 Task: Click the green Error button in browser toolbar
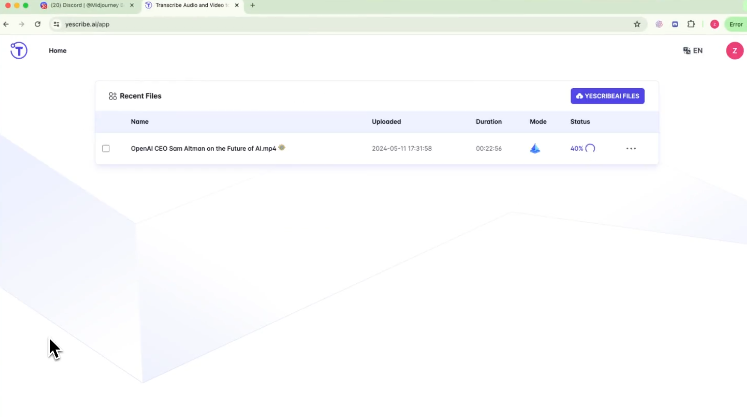pos(735,24)
